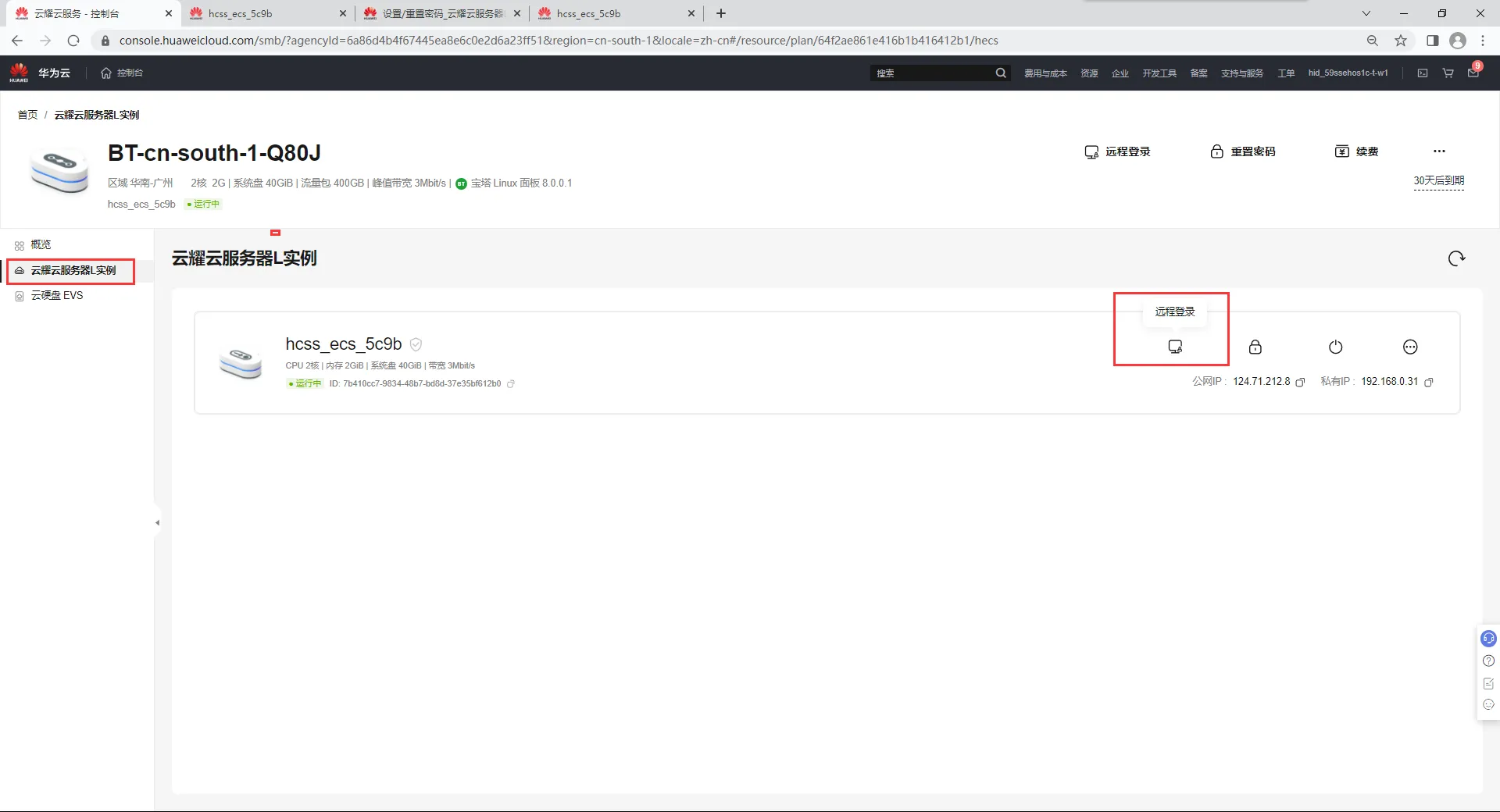
Task: Click the browser address bar URL
Action: click(x=559, y=41)
